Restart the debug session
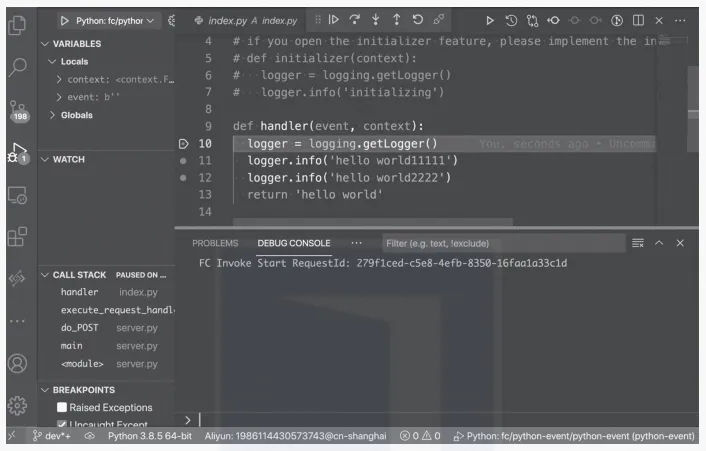Image resolution: width=706 pixels, height=451 pixels. click(x=417, y=19)
